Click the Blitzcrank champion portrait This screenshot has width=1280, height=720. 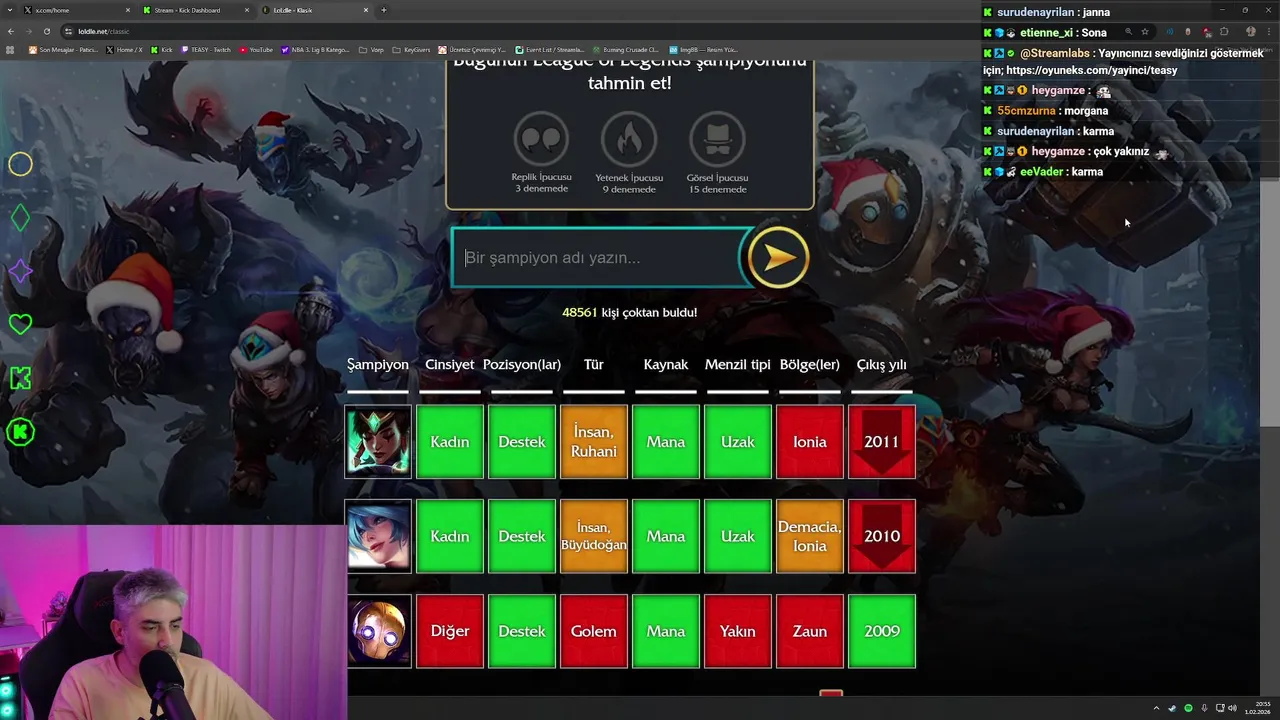pos(378,631)
